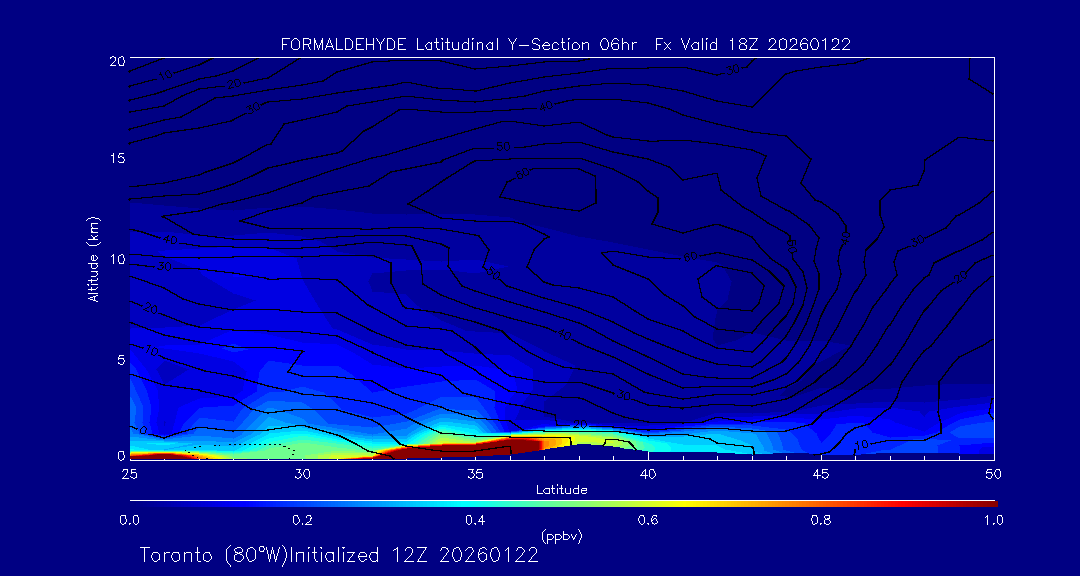Screen dimensions: 1080x576
Task: Click latitude axis tick label 40
Action: click(647, 474)
